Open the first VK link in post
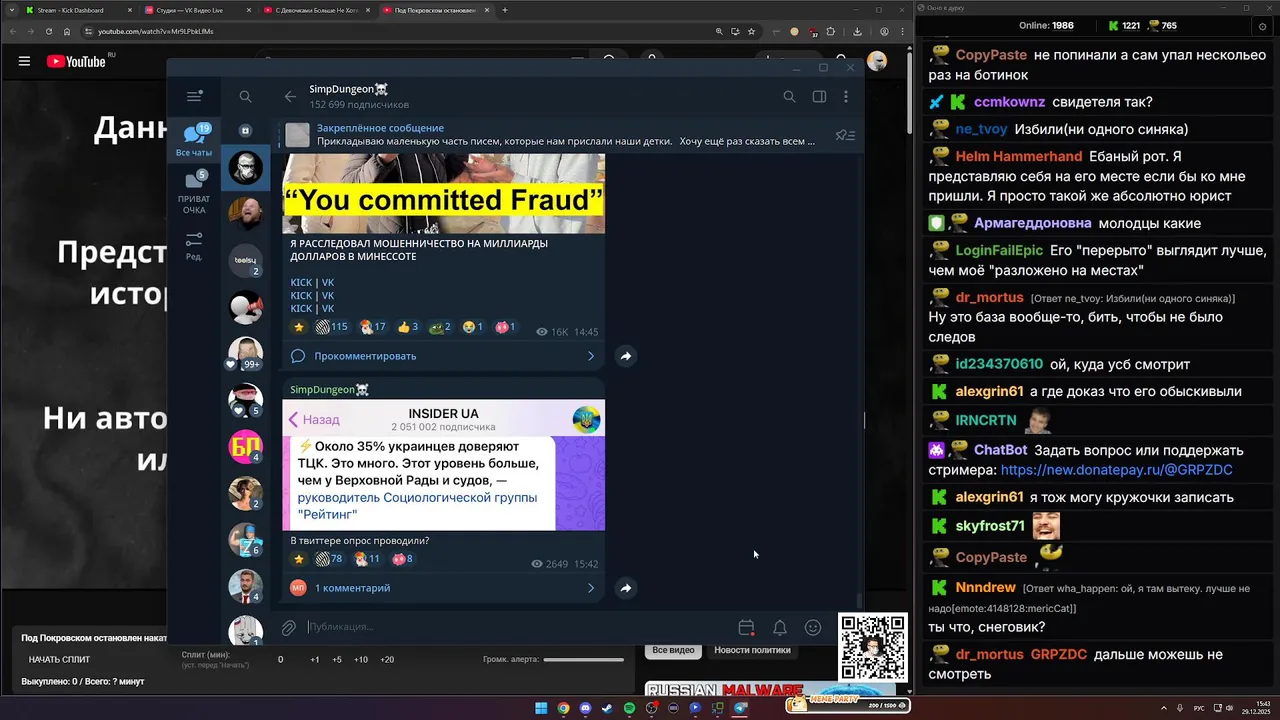Viewport: 1280px width, 720px height. 328,283
